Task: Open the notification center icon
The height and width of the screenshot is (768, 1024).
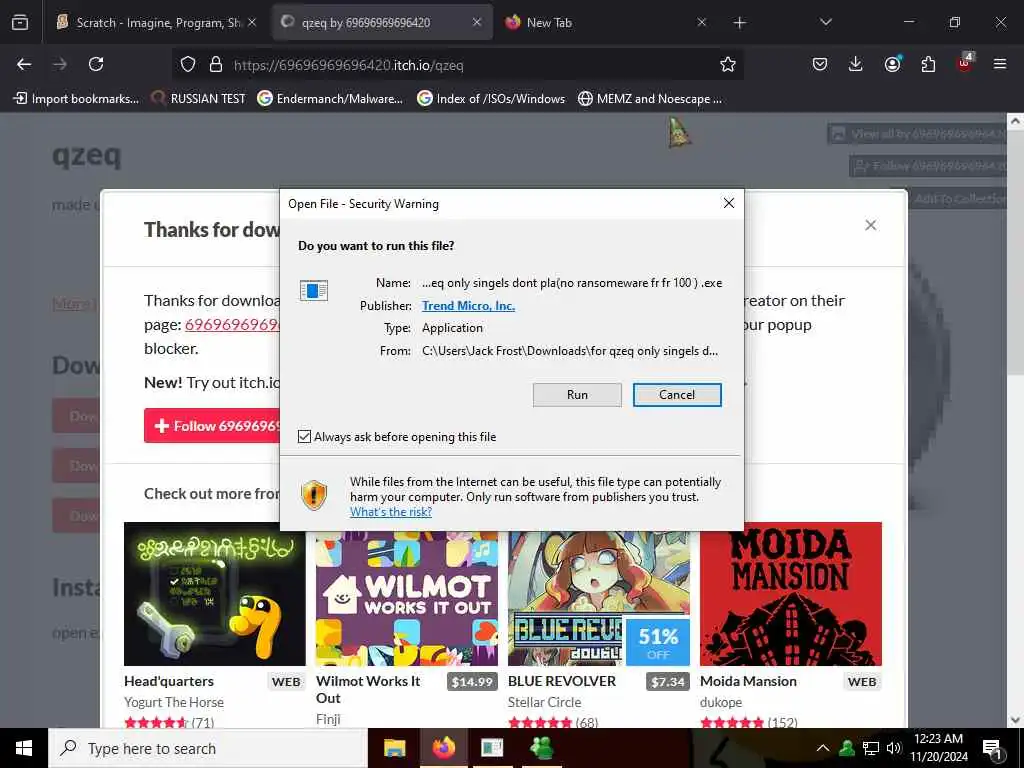Action: 992,749
